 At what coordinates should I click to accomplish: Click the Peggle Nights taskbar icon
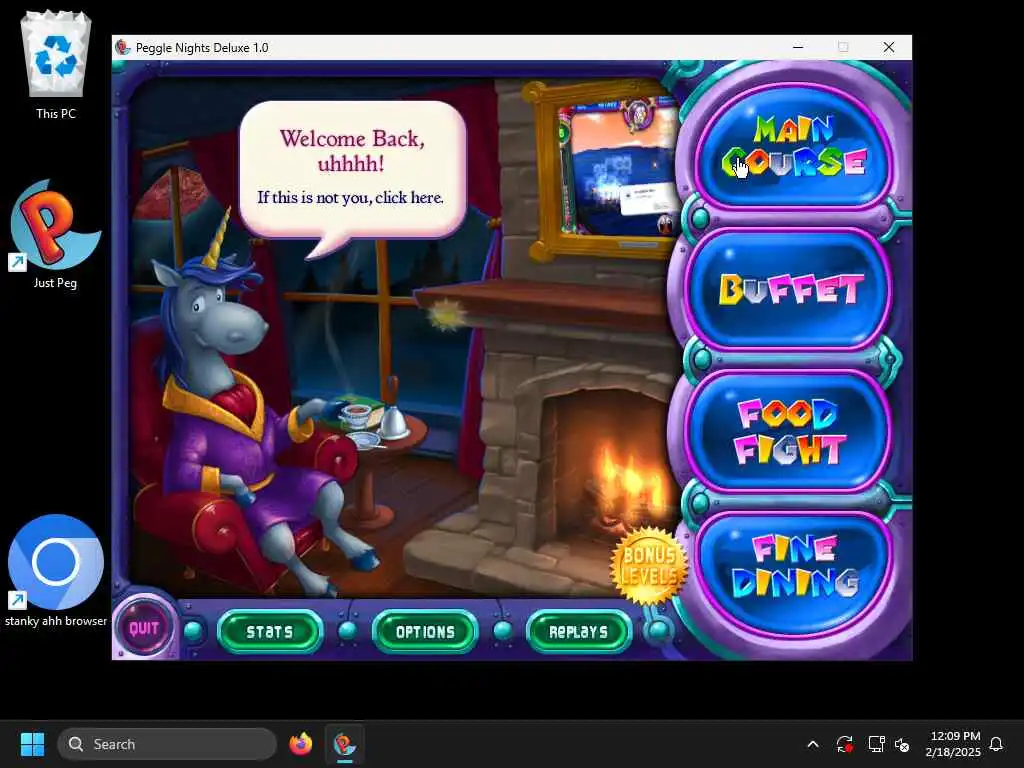point(344,744)
